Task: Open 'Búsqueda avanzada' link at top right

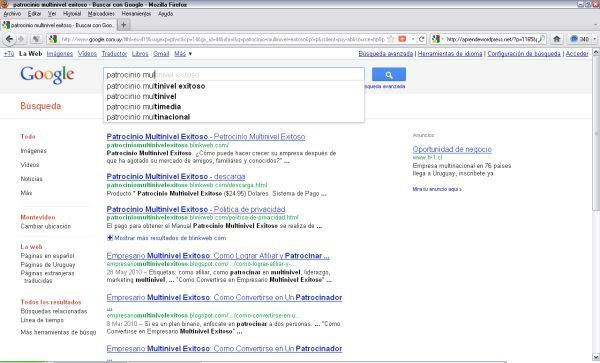Action: pyautogui.click(x=386, y=54)
